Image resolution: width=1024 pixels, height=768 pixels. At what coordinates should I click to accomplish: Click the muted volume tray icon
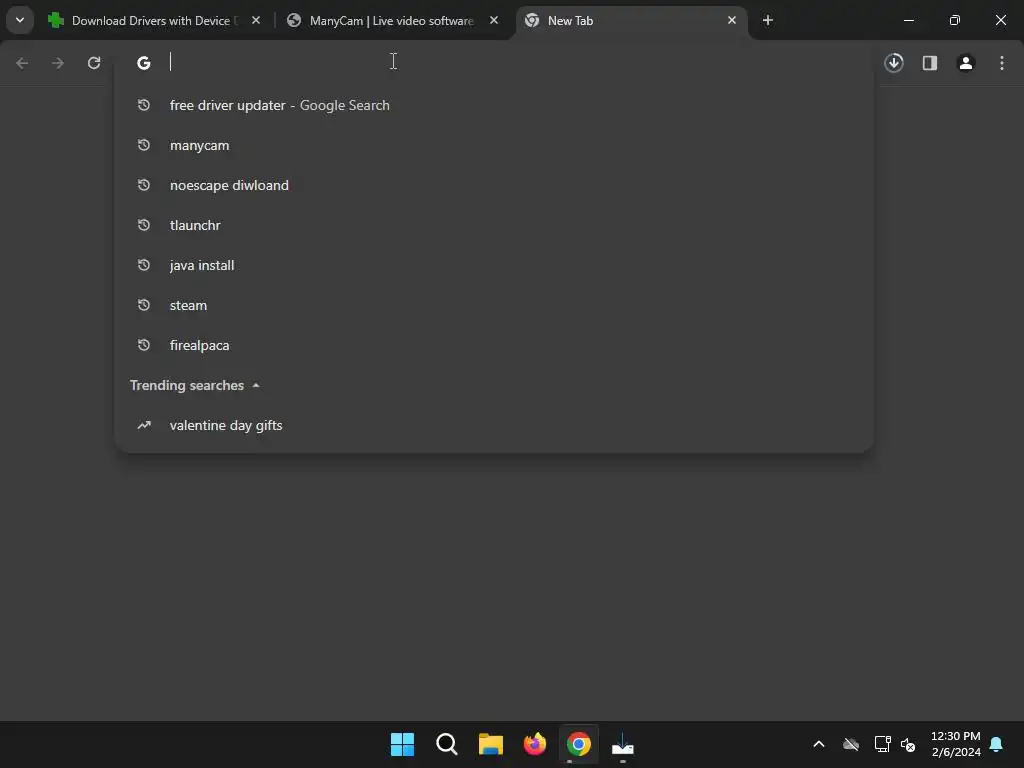click(908, 744)
